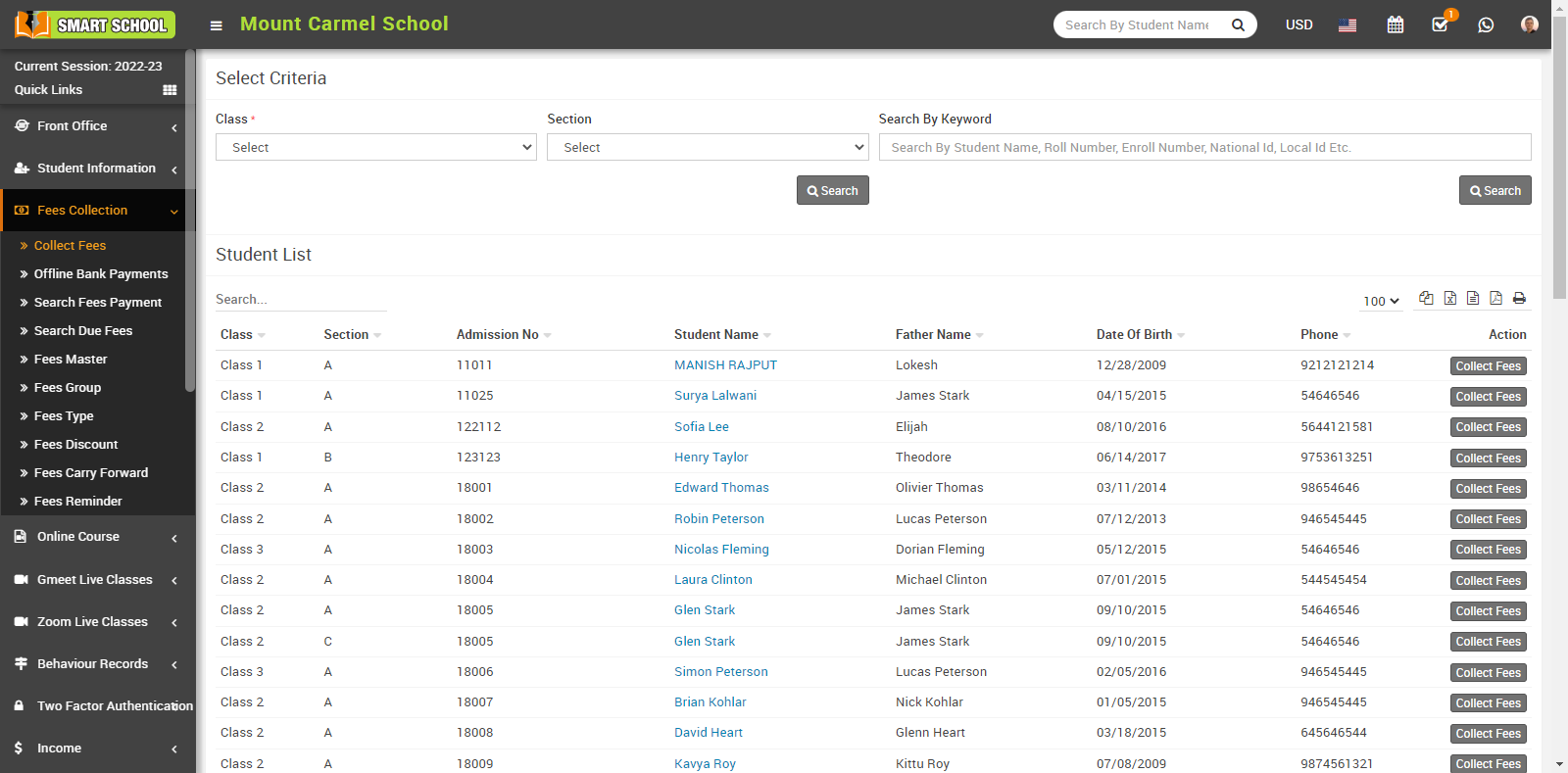Copy the student list table
Viewport: 1568px width, 773px height.
tap(1426, 298)
